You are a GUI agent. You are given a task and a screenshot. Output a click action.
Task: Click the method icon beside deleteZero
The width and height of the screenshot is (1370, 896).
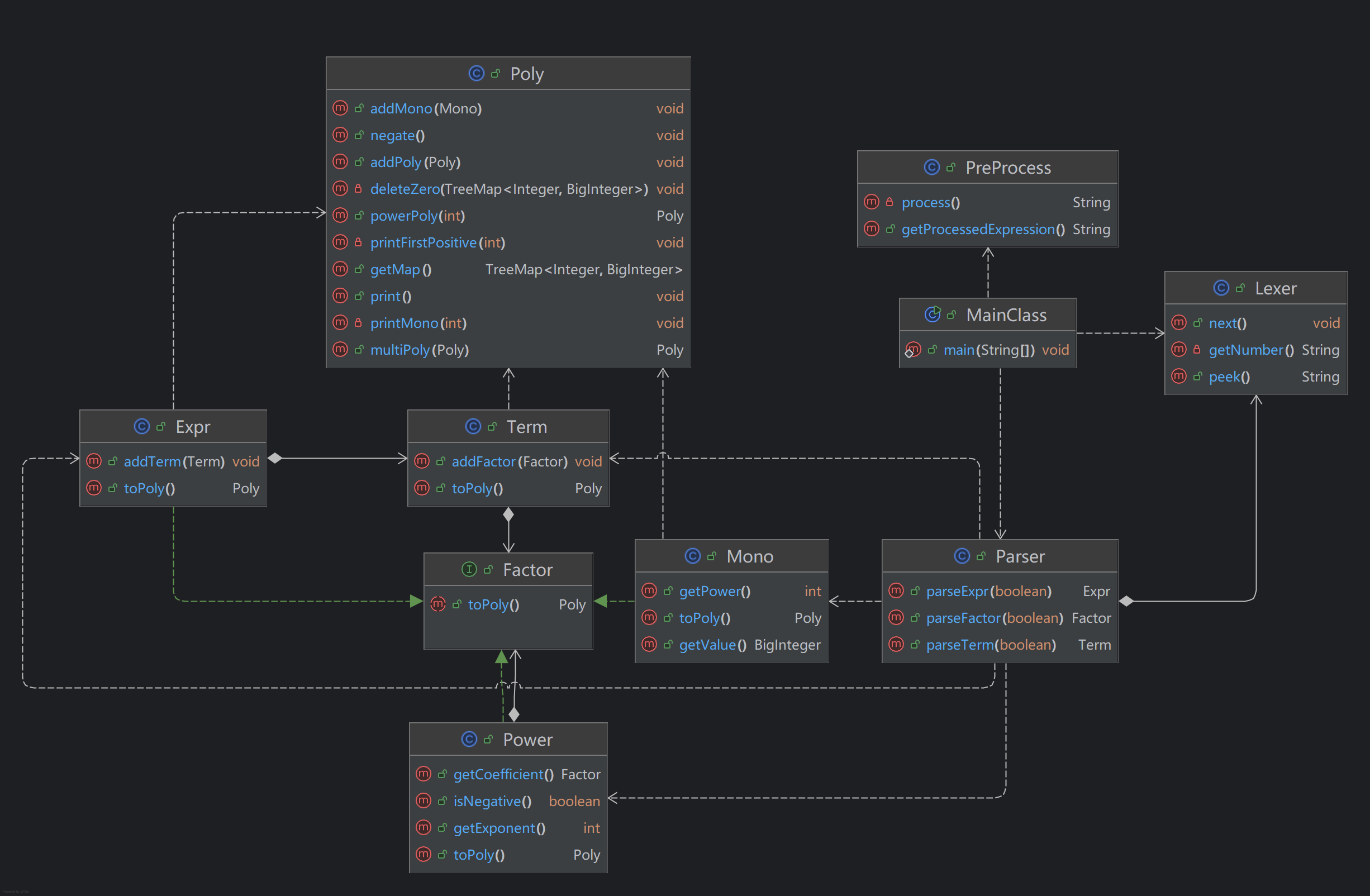[x=340, y=189]
